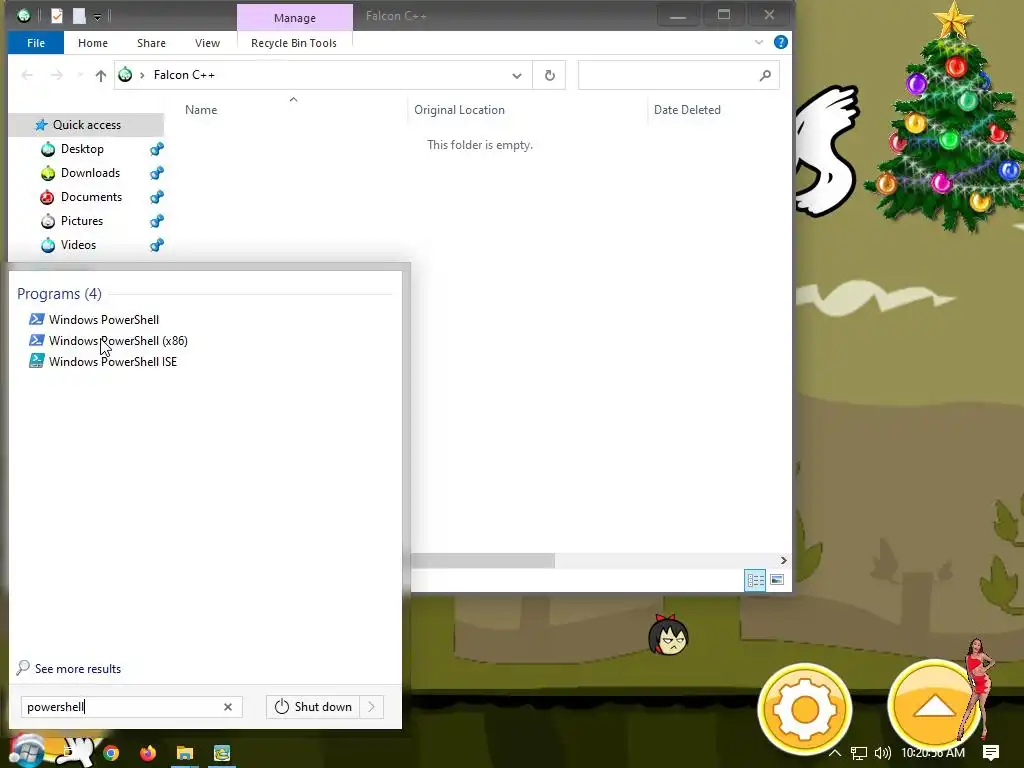Click the Properties quick access toolbar icon
Viewport: 1024px width, 768px height.
point(57,16)
